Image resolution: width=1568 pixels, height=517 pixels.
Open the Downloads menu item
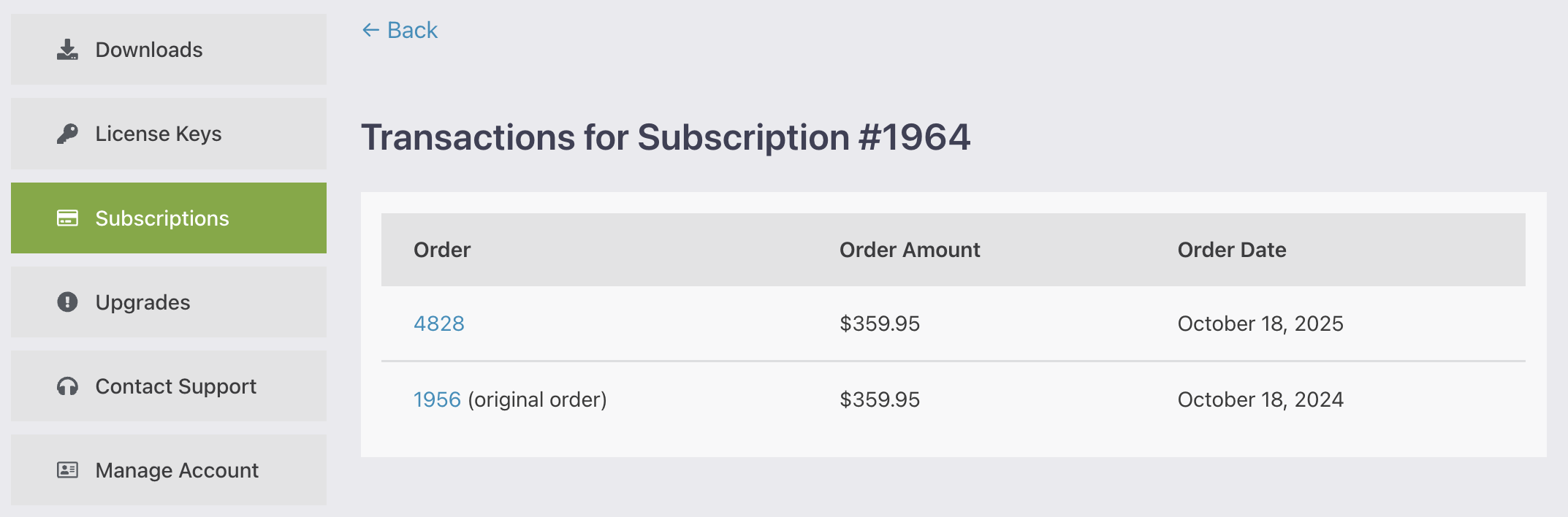pos(149,50)
